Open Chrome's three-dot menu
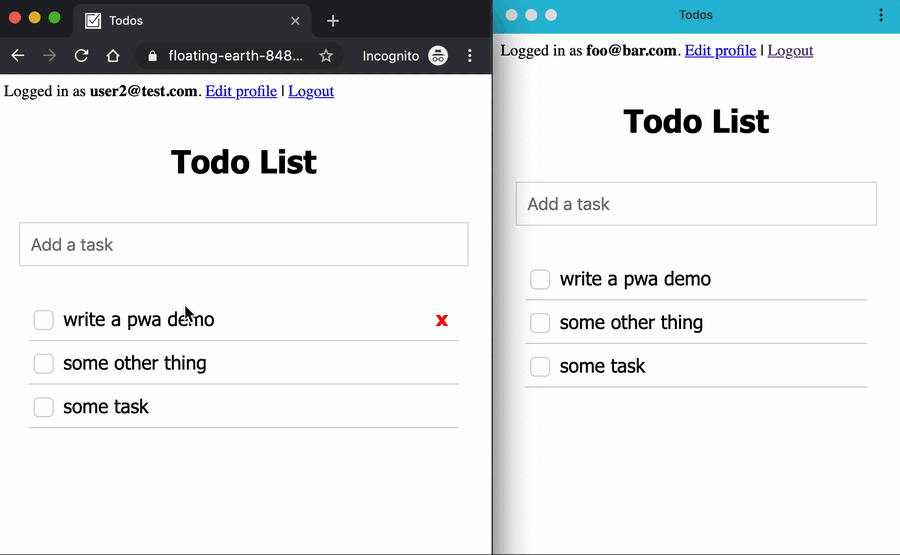Image resolution: width=900 pixels, height=555 pixels. click(x=470, y=56)
